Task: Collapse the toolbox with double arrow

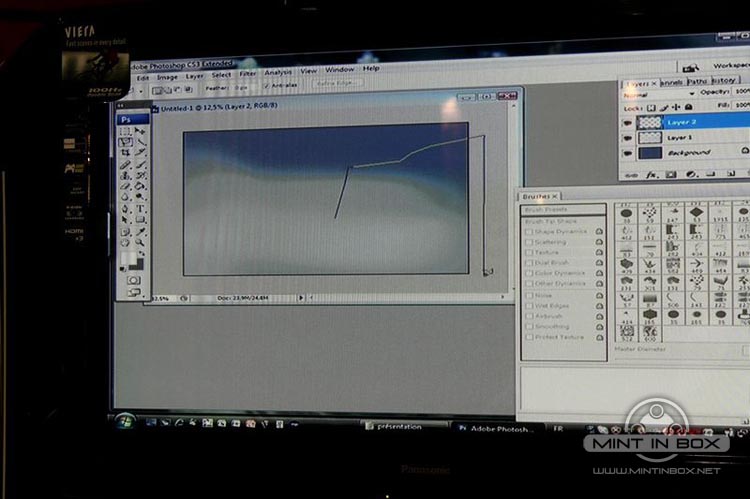Action: tap(121, 105)
